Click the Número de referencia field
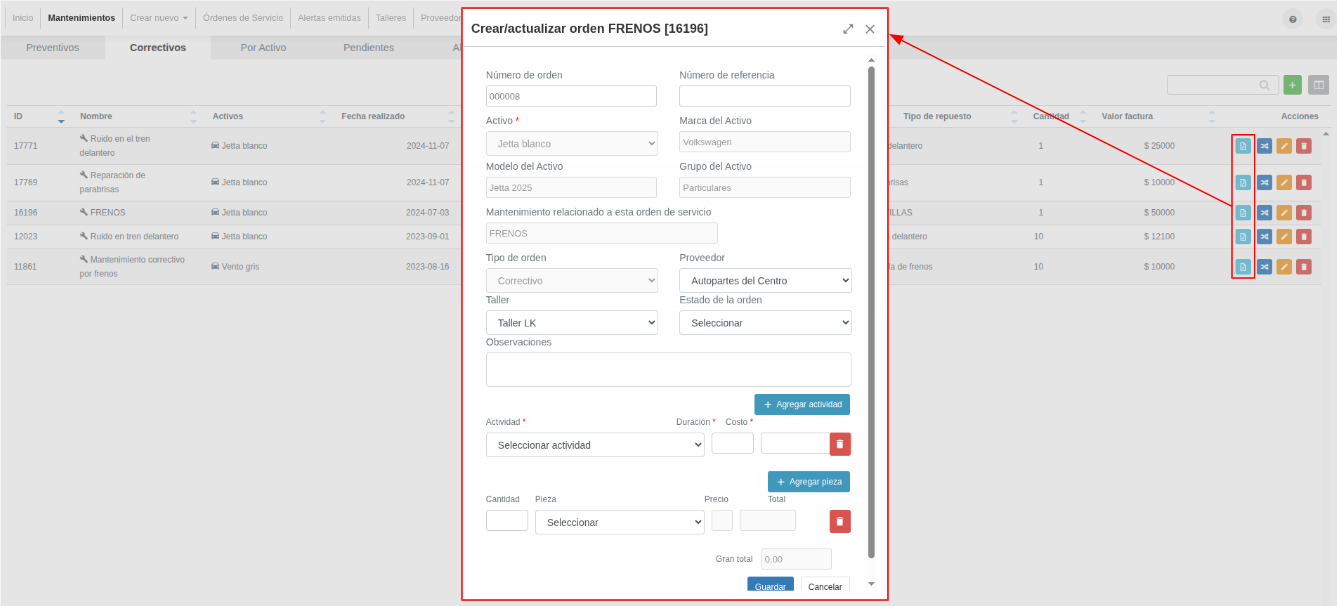This screenshot has height=606, width=1337. tap(765, 96)
